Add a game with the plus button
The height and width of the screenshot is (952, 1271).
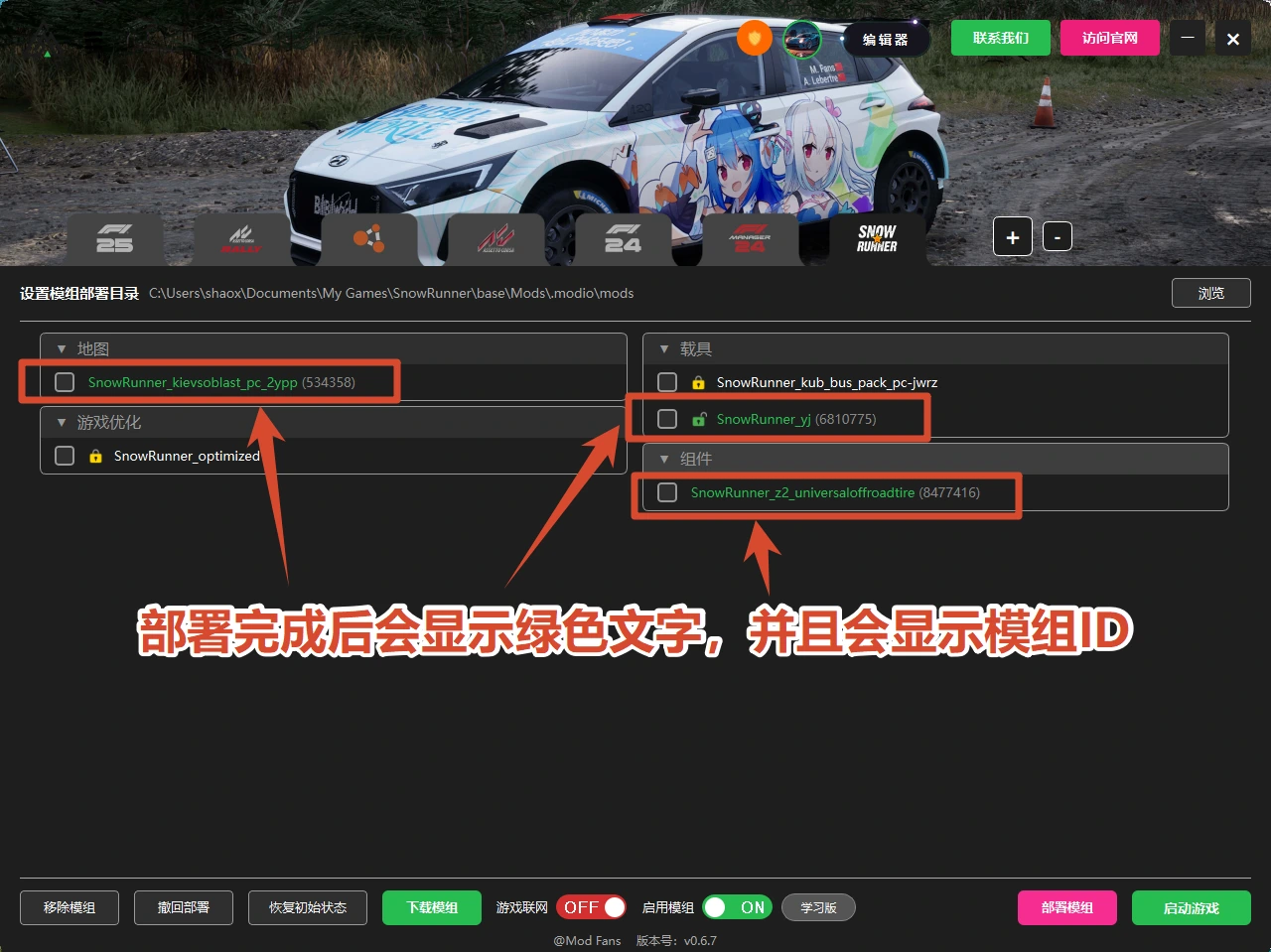(1013, 237)
